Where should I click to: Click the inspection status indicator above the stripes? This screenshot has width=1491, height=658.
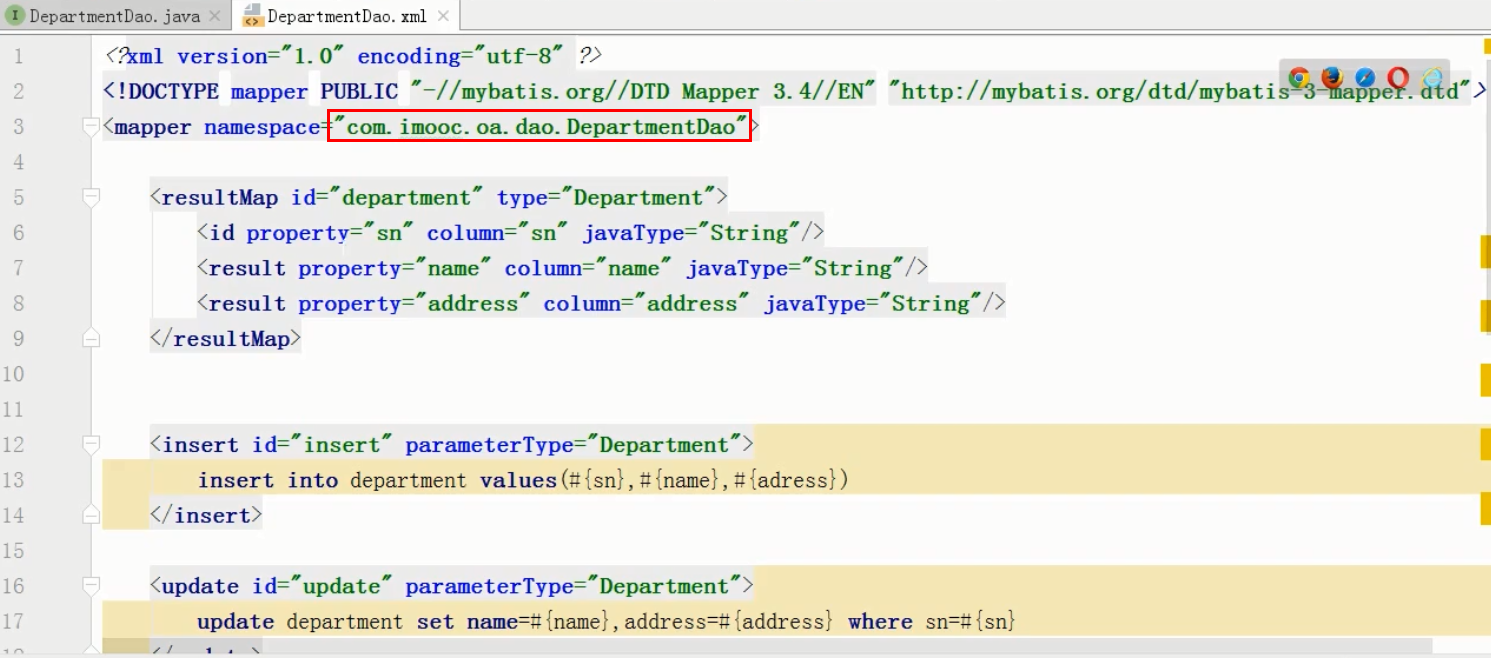click(1485, 45)
